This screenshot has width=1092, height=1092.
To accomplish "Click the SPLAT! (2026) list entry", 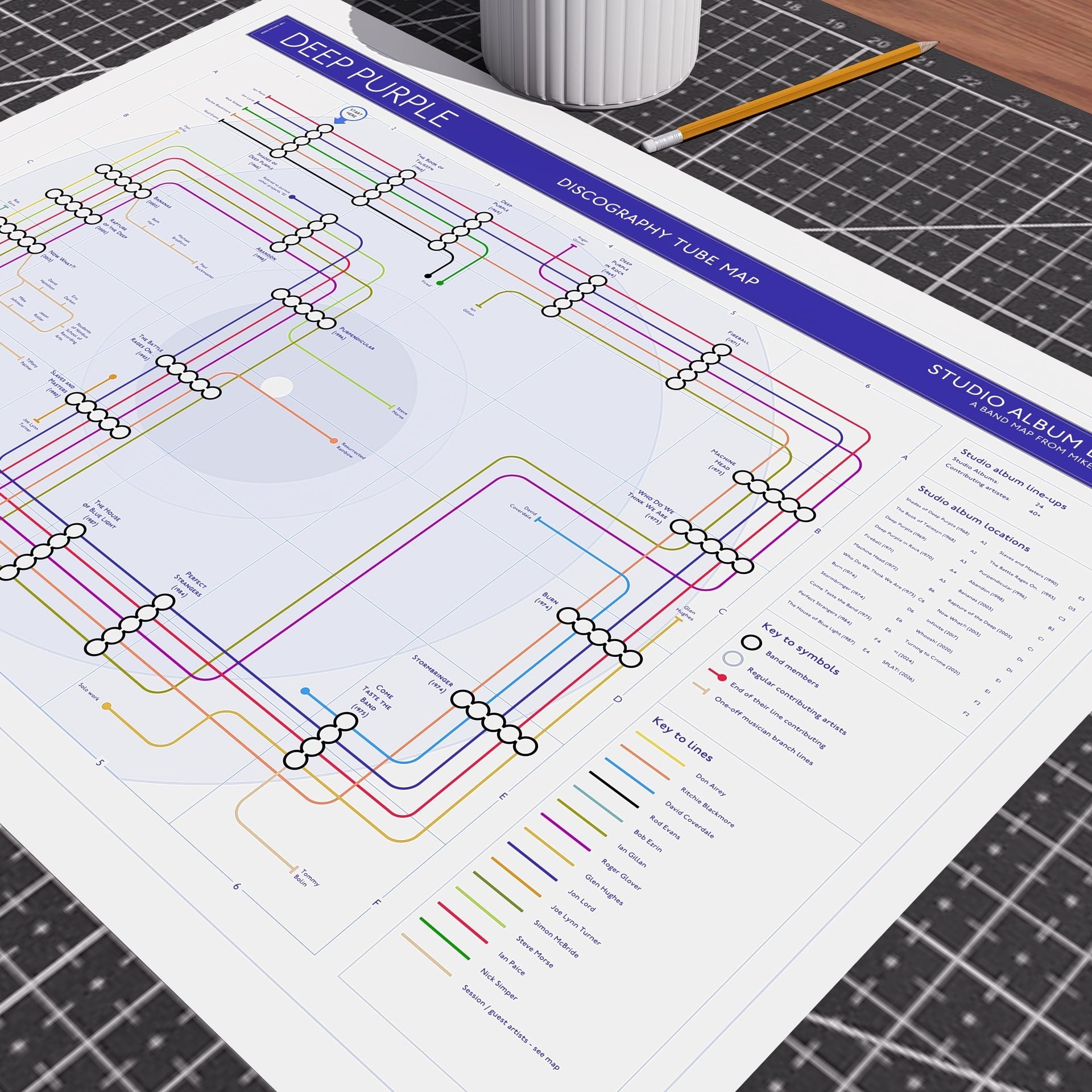I will tap(899, 671).
